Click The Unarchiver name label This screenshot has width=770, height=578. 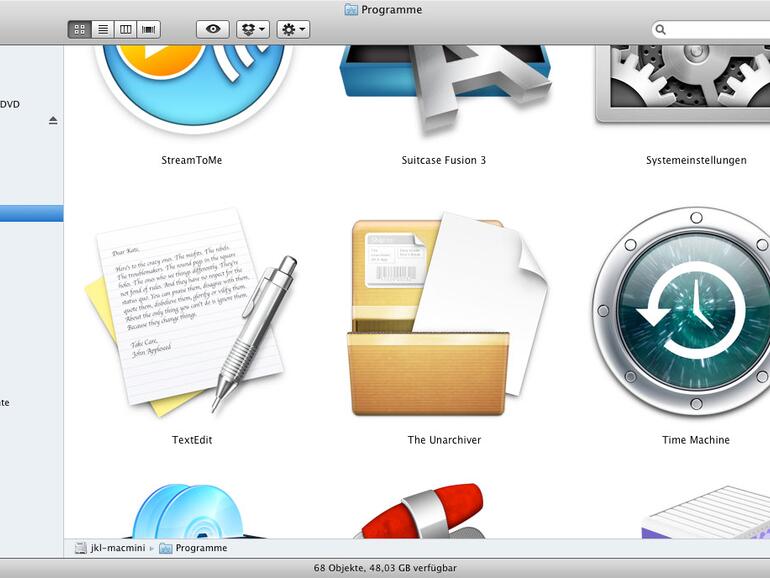pyautogui.click(x=444, y=440)
